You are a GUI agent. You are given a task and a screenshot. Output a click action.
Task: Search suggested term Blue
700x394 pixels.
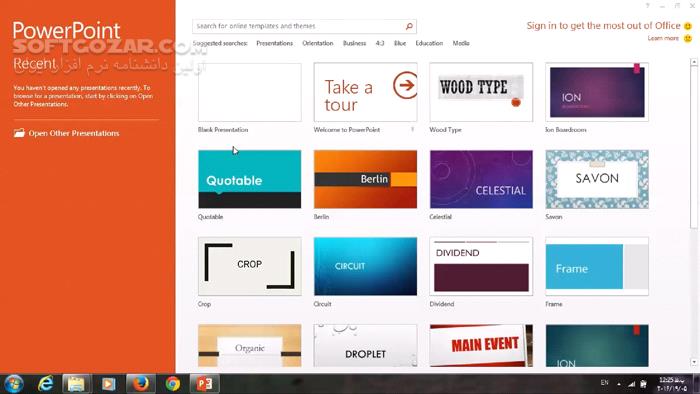coord(400,43)
